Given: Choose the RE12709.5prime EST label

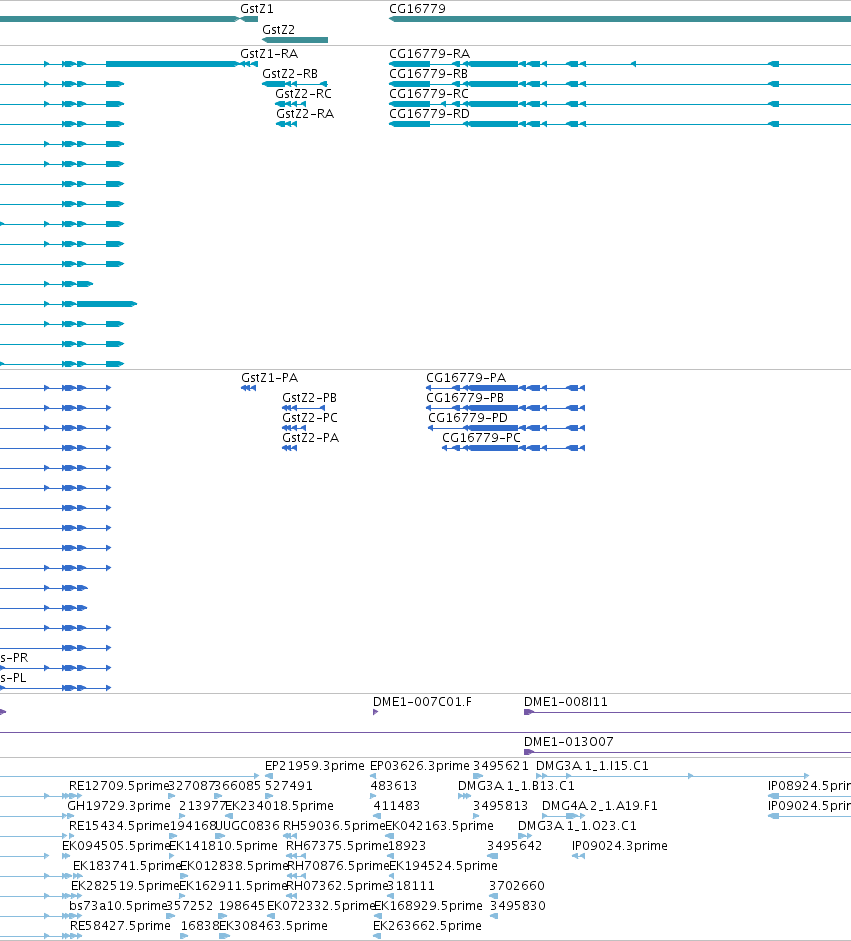Looking at the screenshot, I should coord(119,786).
